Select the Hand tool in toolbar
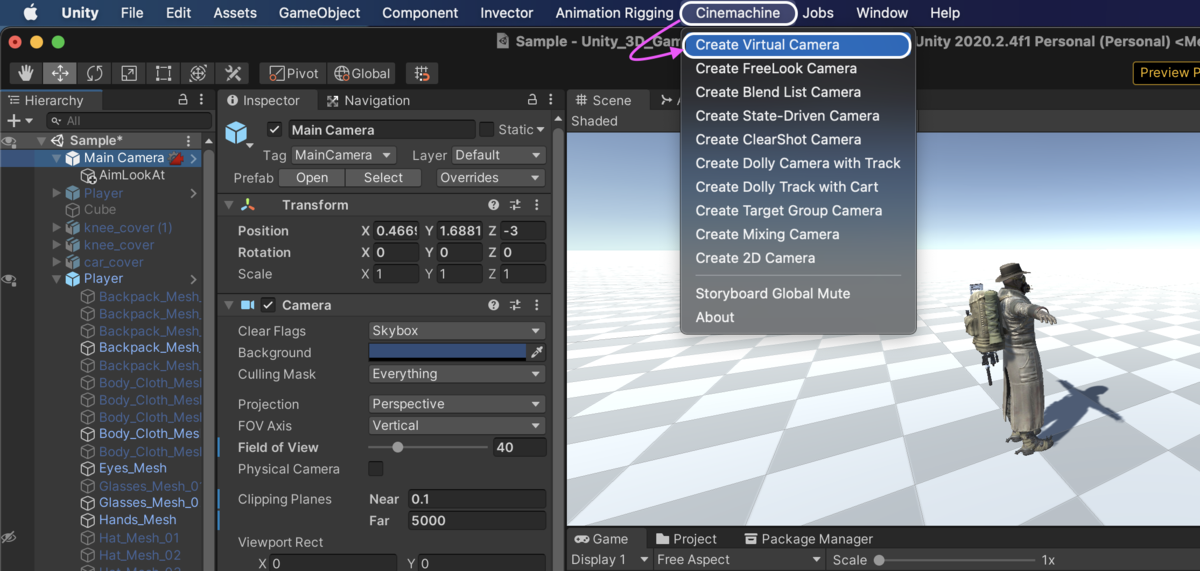 point(26,73)
